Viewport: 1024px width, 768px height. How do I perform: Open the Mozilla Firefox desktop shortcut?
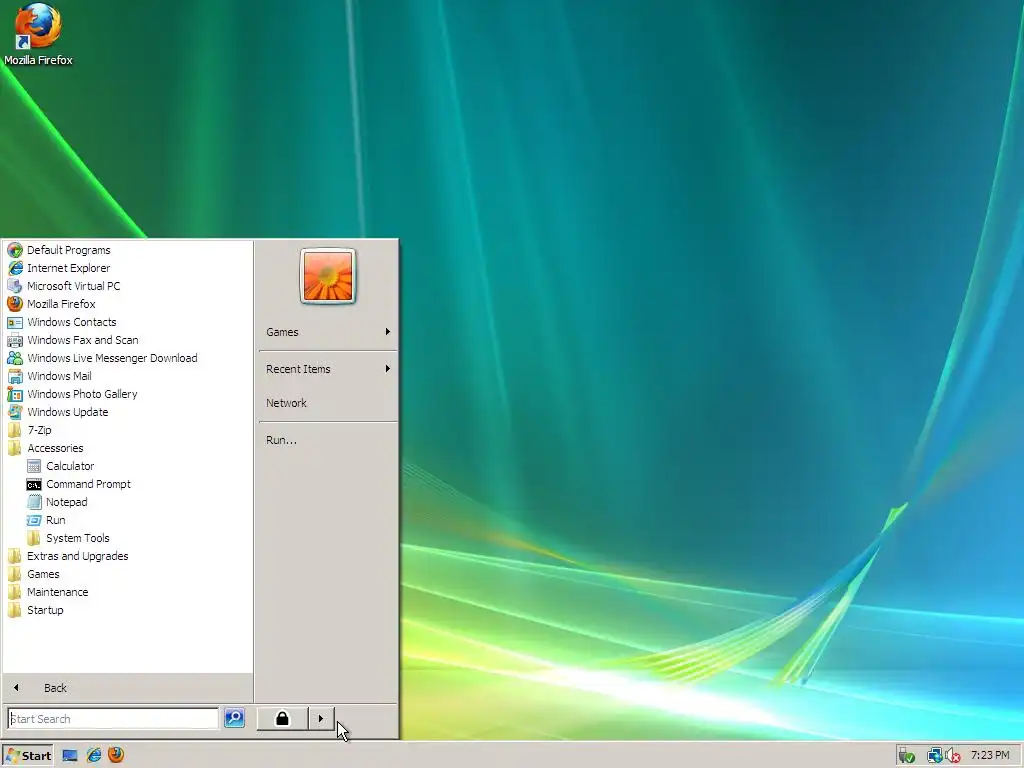click(x=38, y=34)
